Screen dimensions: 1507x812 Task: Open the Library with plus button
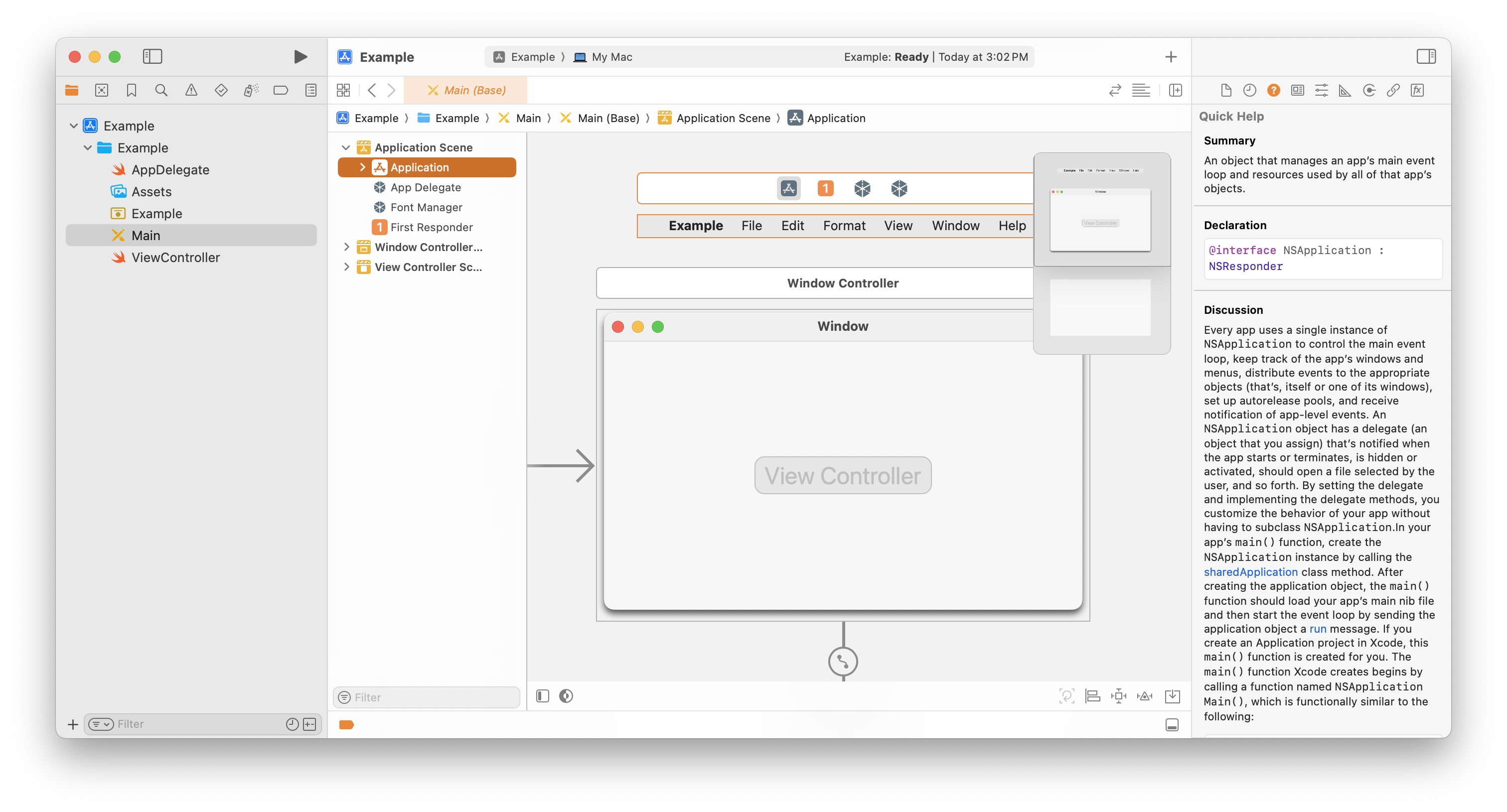pyautogui.click(x=1171, y=57)
